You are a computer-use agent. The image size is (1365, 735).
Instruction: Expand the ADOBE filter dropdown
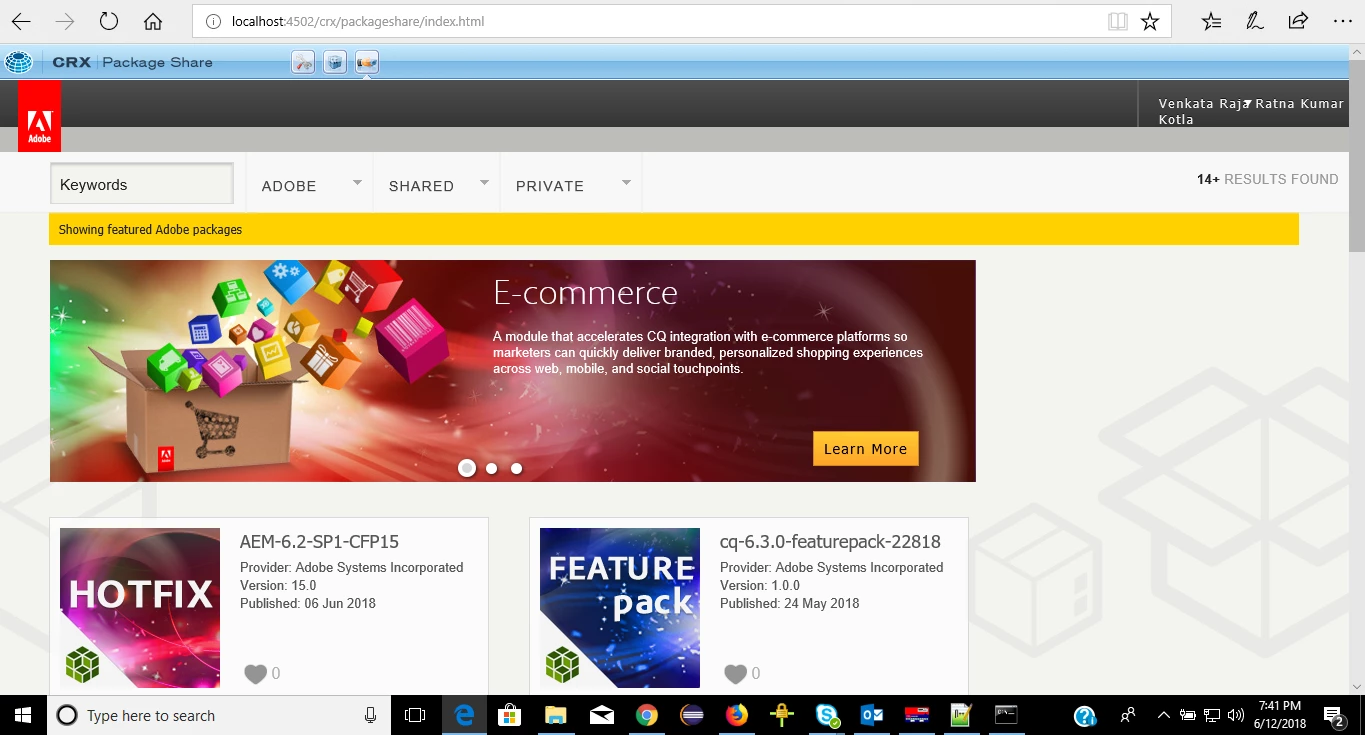click(x=358, y=182)
